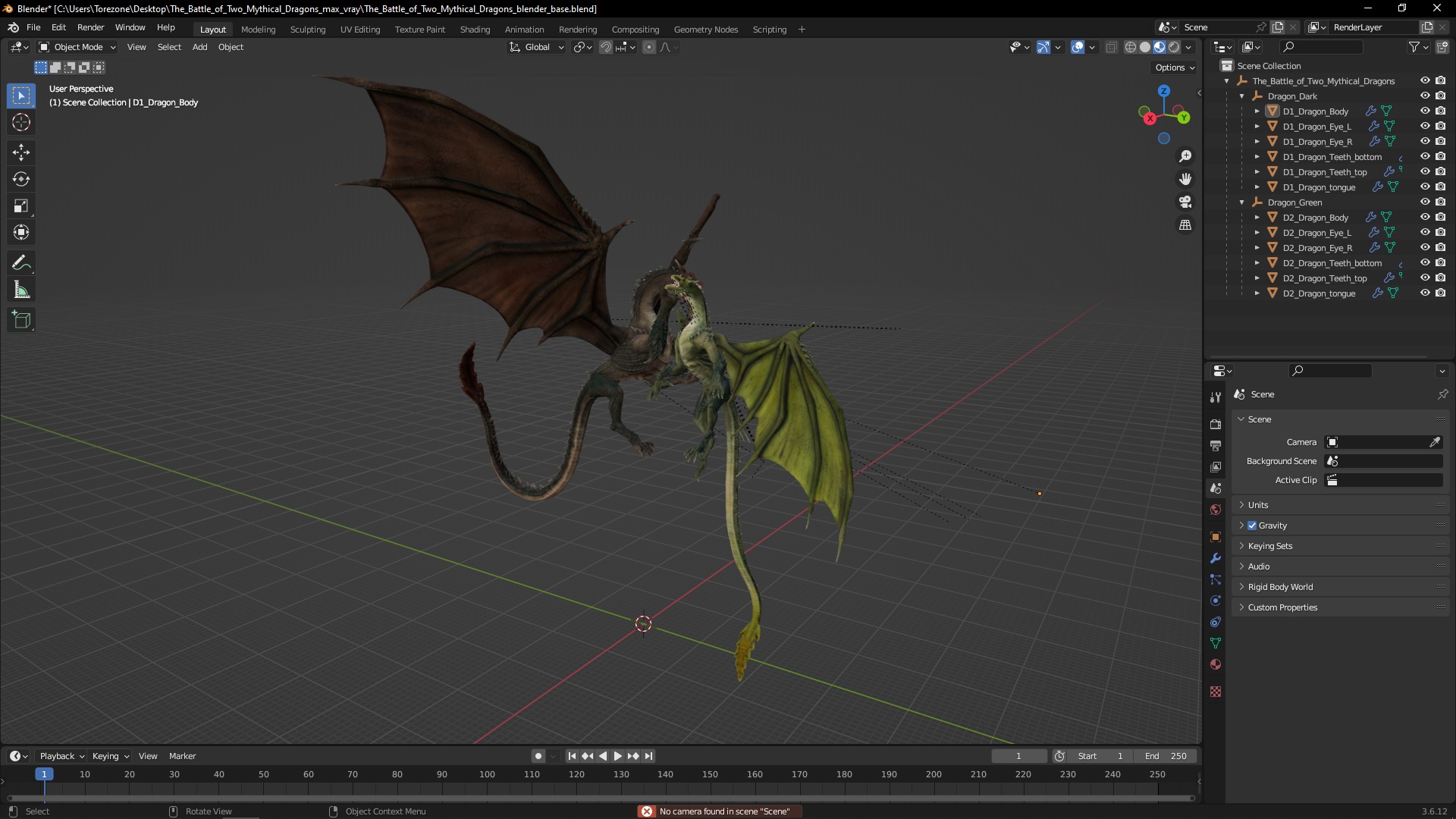The width and height of the screenshot is (1456, 819).
Task: Activate the Rotate tool
Action: coord(21,180)
